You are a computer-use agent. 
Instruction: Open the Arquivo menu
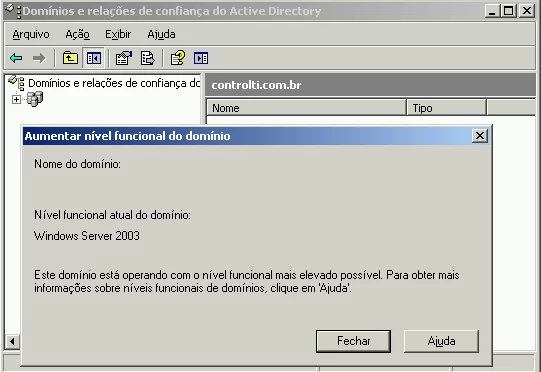(x=31, y=34)
